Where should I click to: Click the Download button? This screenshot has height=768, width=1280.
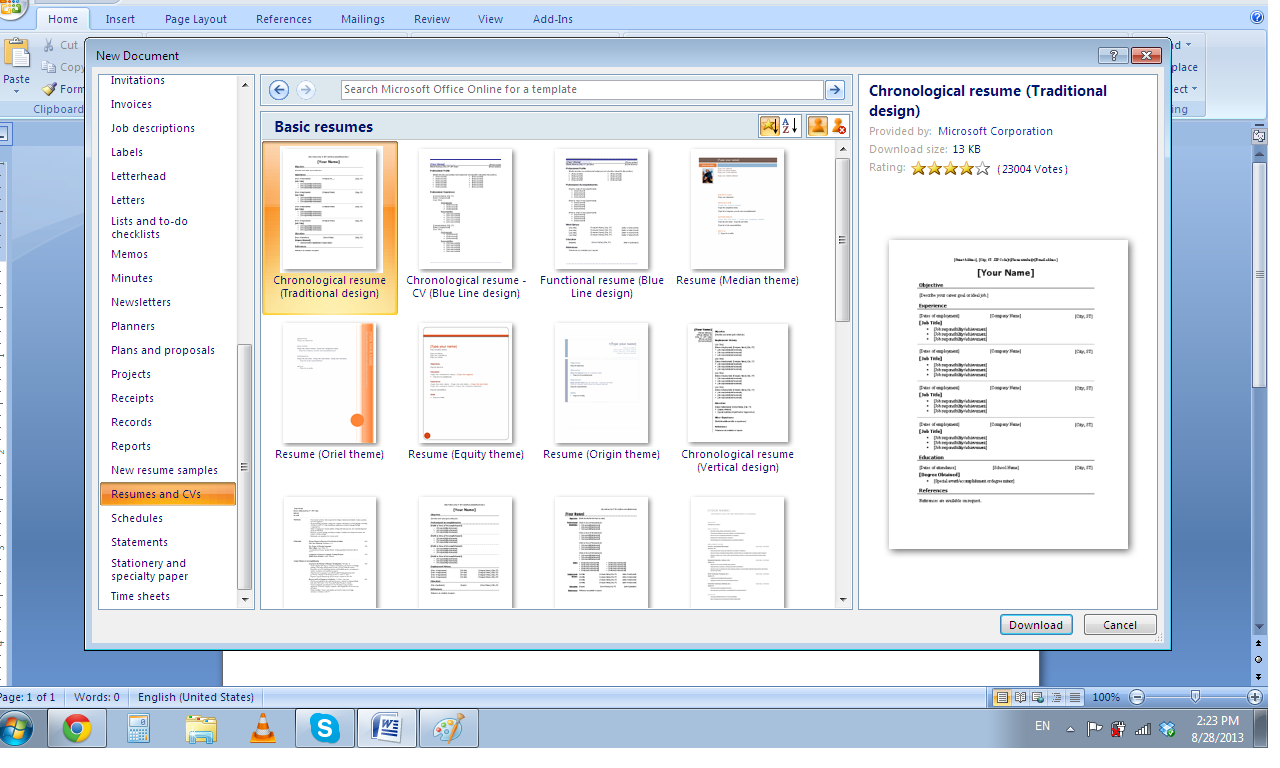pos(1036,625)
